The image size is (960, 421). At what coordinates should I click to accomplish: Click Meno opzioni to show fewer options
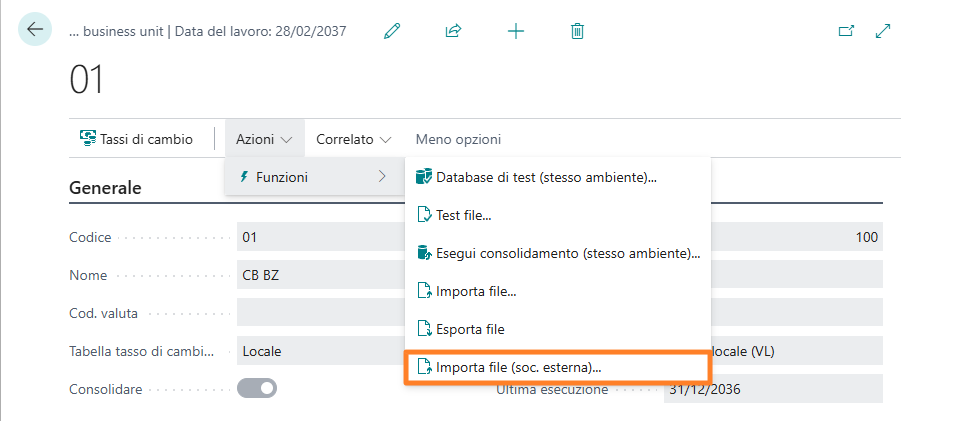pyautogui.click(x=458, y=139)
